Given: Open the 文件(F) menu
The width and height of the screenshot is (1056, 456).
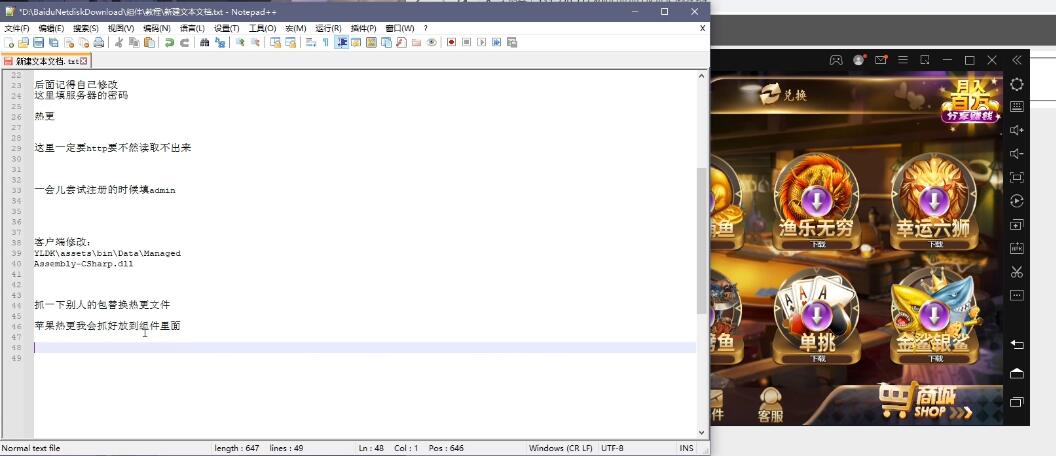Looking at the screenshot, I should (x=17, y=28).
